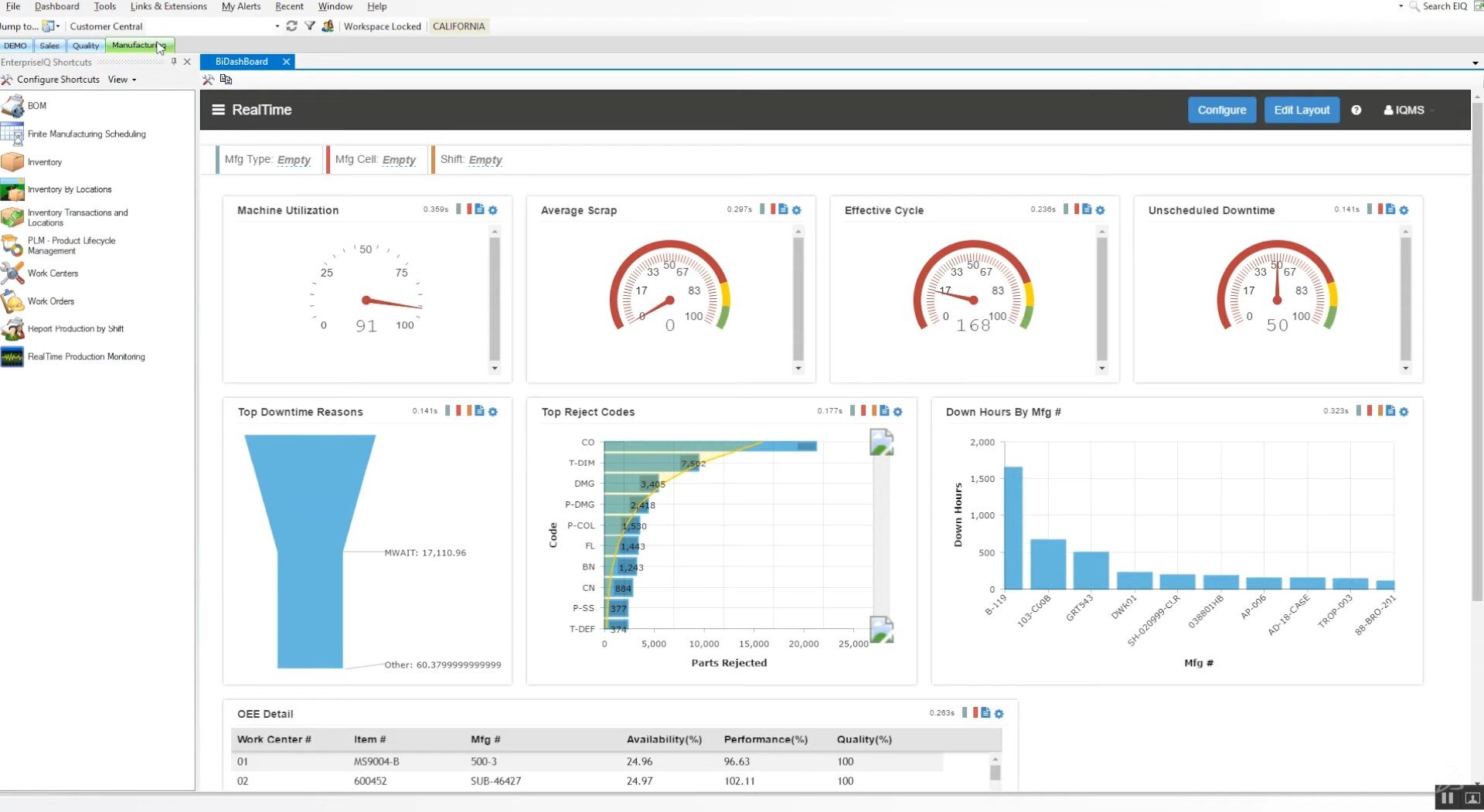Click the Mfg Type Empty filter link
The height and width of the screenshot is (812, 1484).
pyautogui.click(x=294, y=160)
